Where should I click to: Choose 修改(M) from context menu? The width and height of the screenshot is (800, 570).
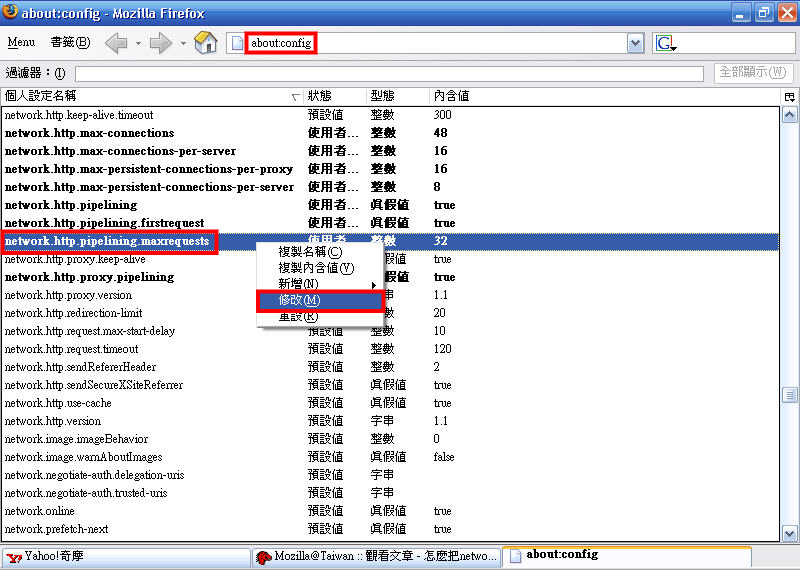coord(320,300)
